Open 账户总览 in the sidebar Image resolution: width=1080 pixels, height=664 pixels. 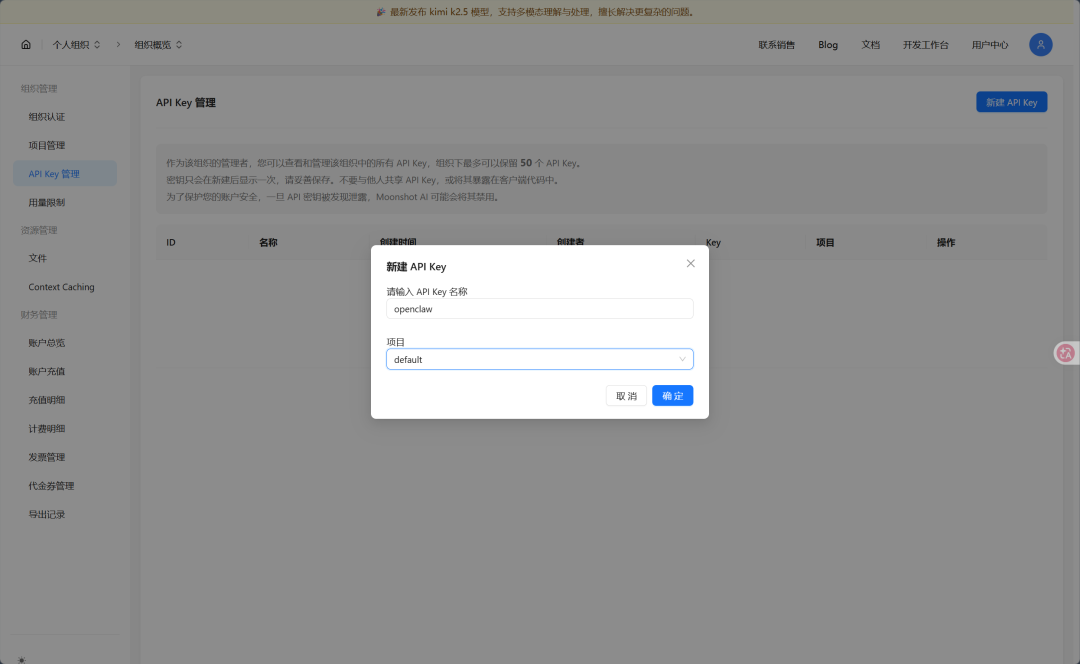coord(65,342)
